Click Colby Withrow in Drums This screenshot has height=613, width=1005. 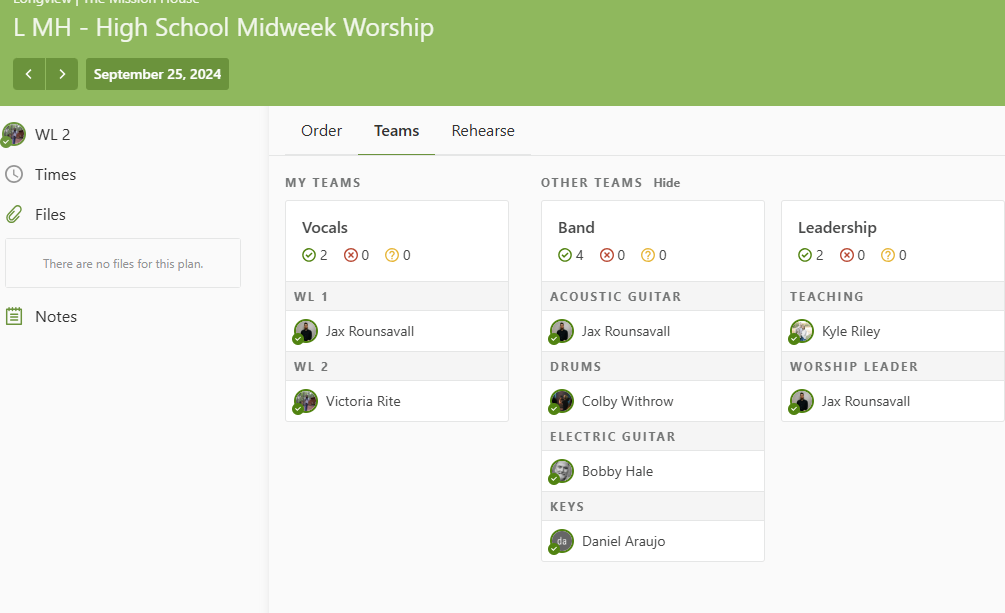tap(627, 401)
